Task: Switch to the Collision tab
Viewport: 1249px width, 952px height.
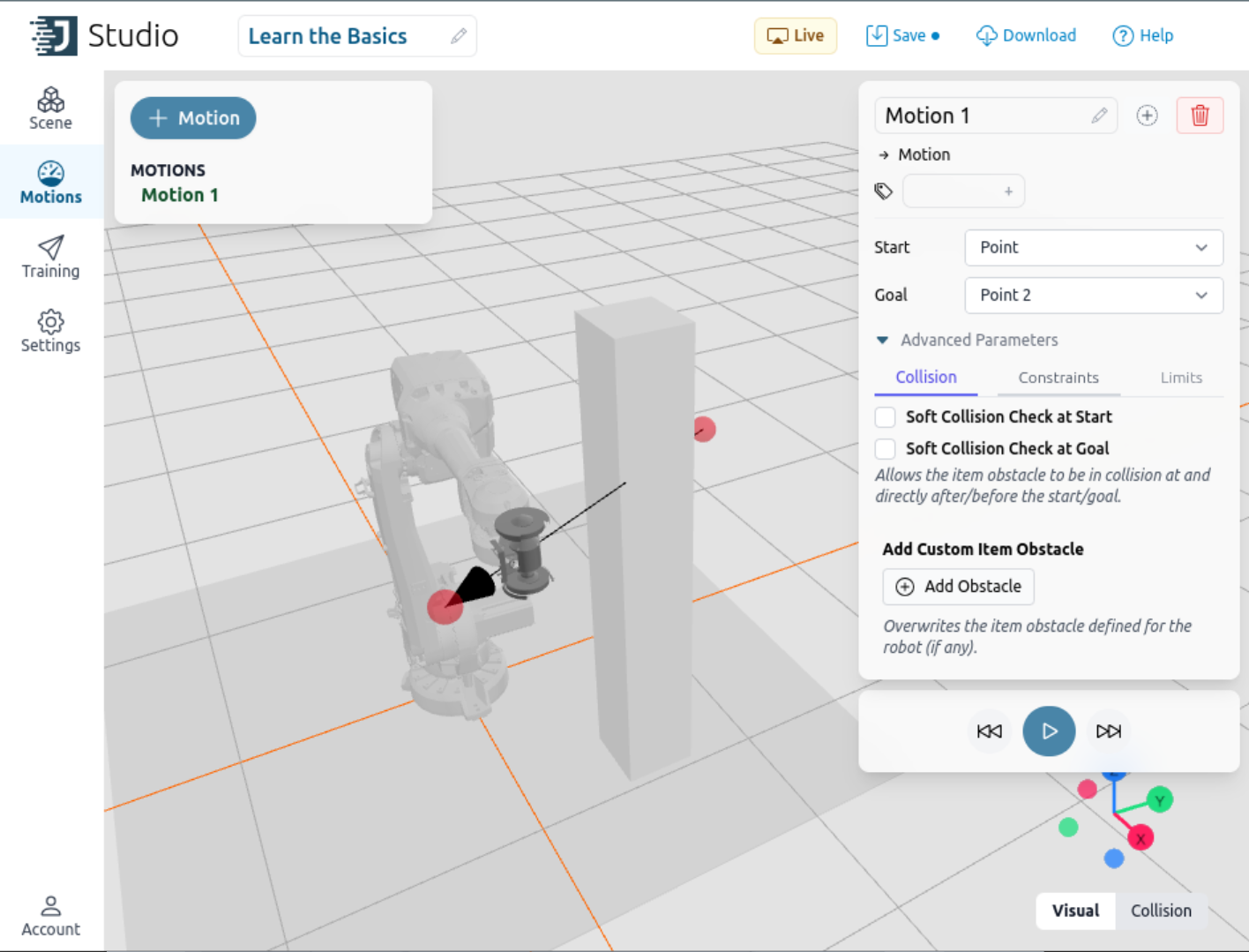Action: [925, 378]
